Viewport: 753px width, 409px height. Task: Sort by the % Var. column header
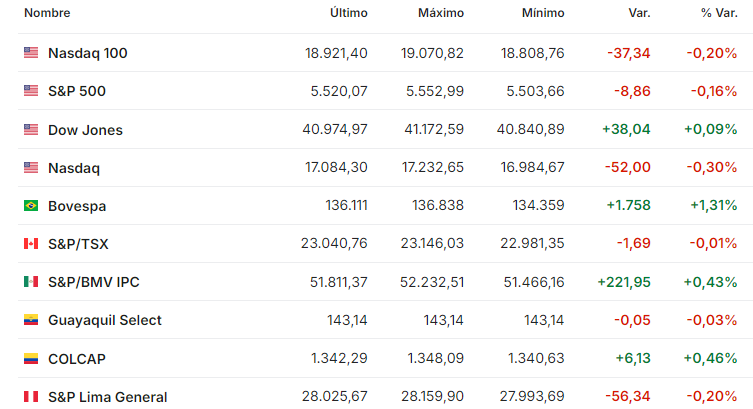click(719, 13)
